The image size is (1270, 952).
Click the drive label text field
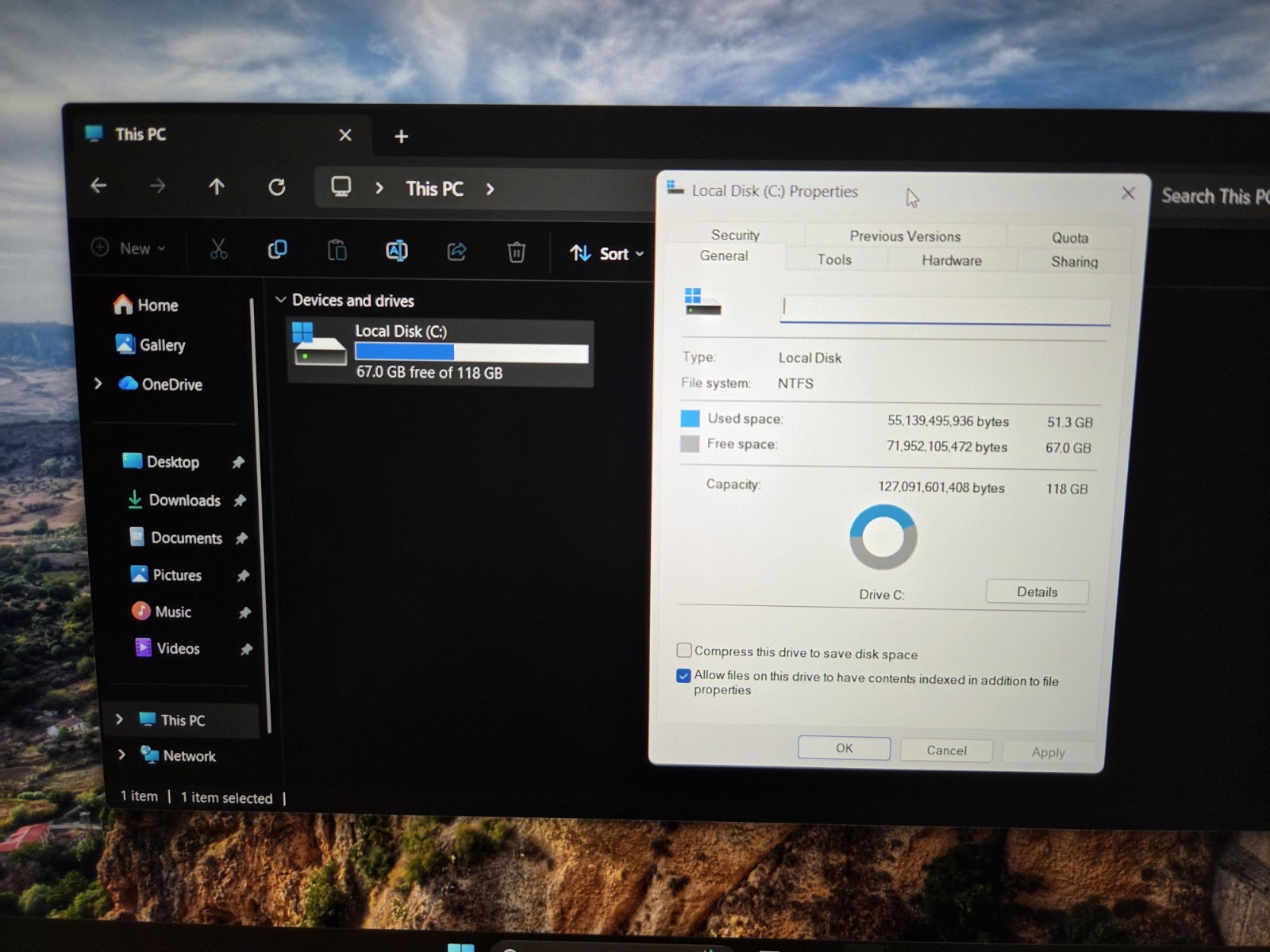click(945, 308)
